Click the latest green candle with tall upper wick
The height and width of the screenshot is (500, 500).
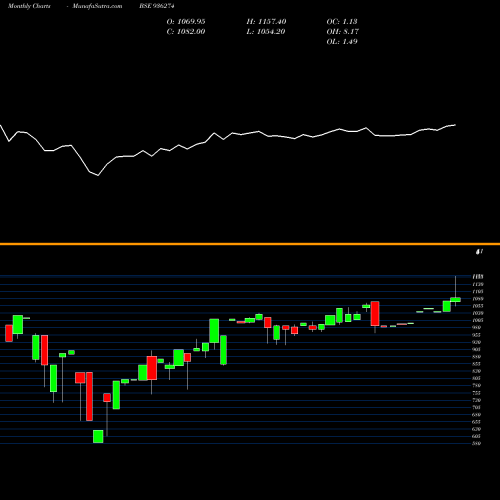pos(455,300)
